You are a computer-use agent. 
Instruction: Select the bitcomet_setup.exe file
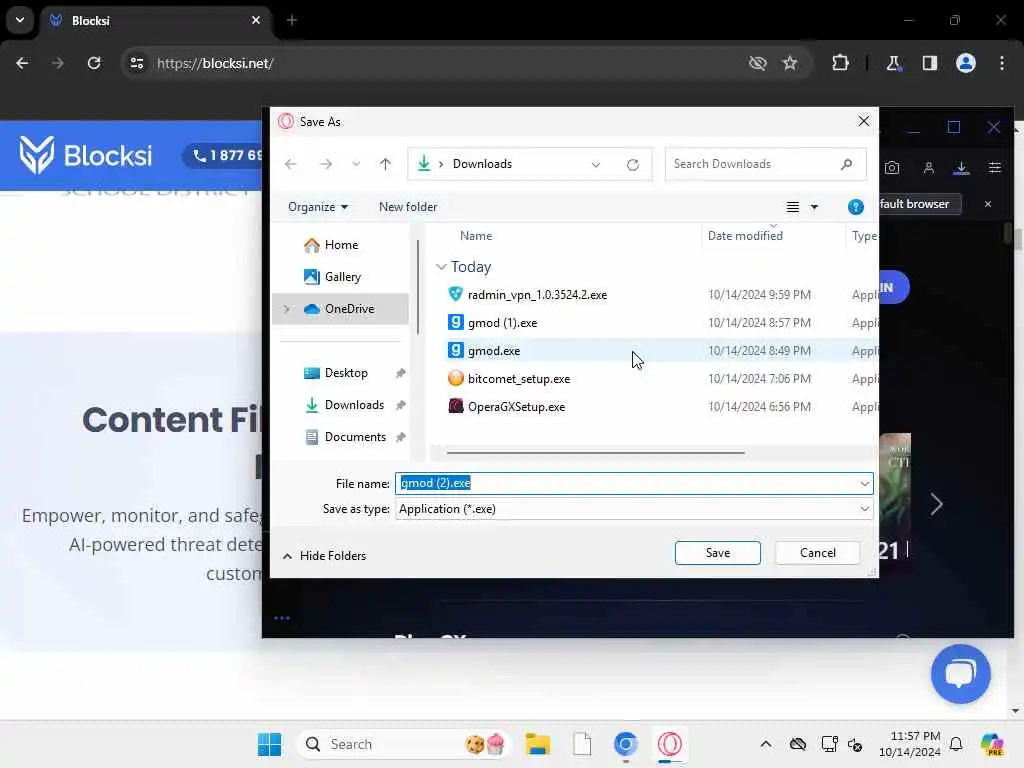coord(519,379)
